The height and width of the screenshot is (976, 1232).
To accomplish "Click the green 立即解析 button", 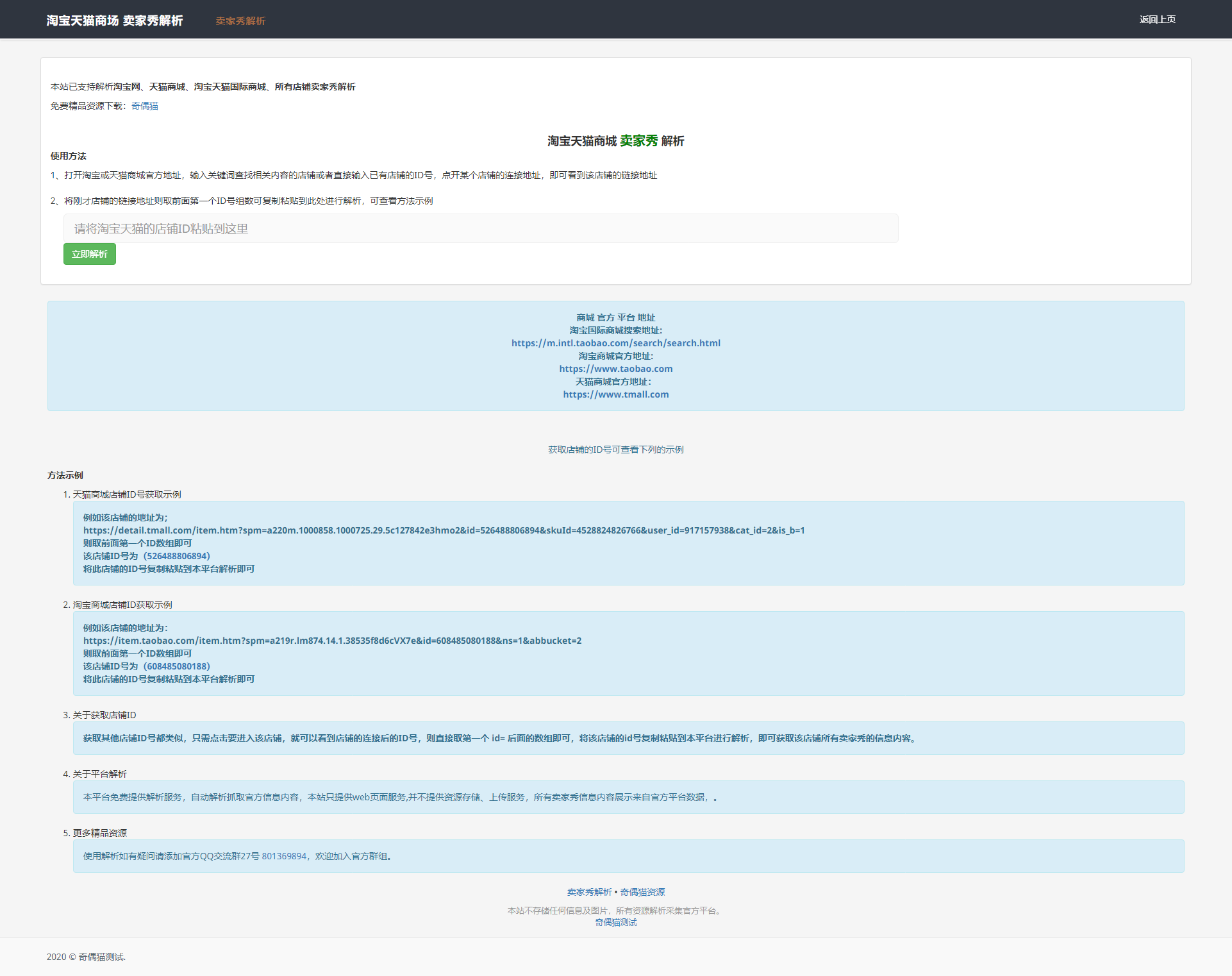I will click(90, 254).
